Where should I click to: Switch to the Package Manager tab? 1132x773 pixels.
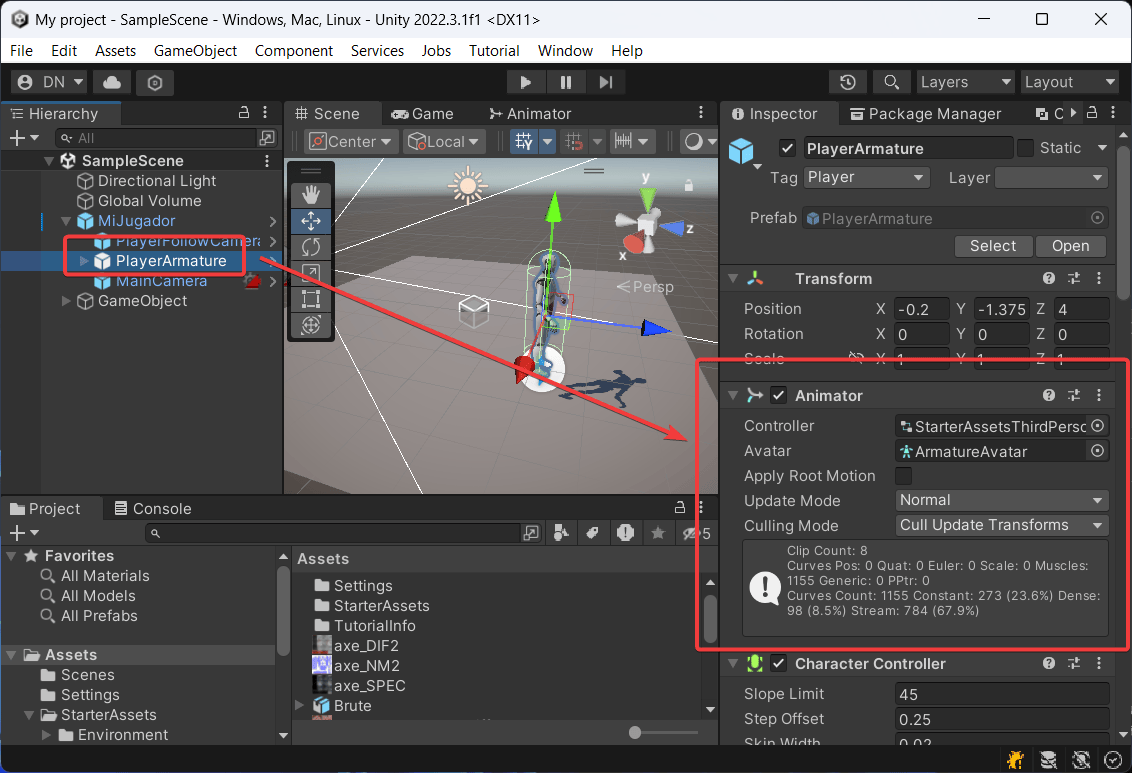tap(925, 114)
